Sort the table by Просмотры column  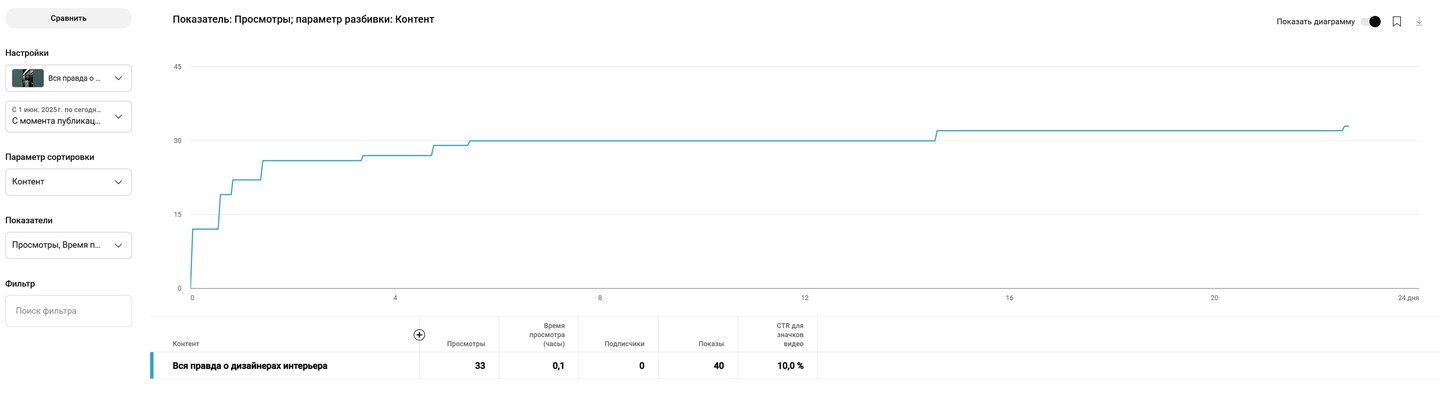(x=466, y=344)
